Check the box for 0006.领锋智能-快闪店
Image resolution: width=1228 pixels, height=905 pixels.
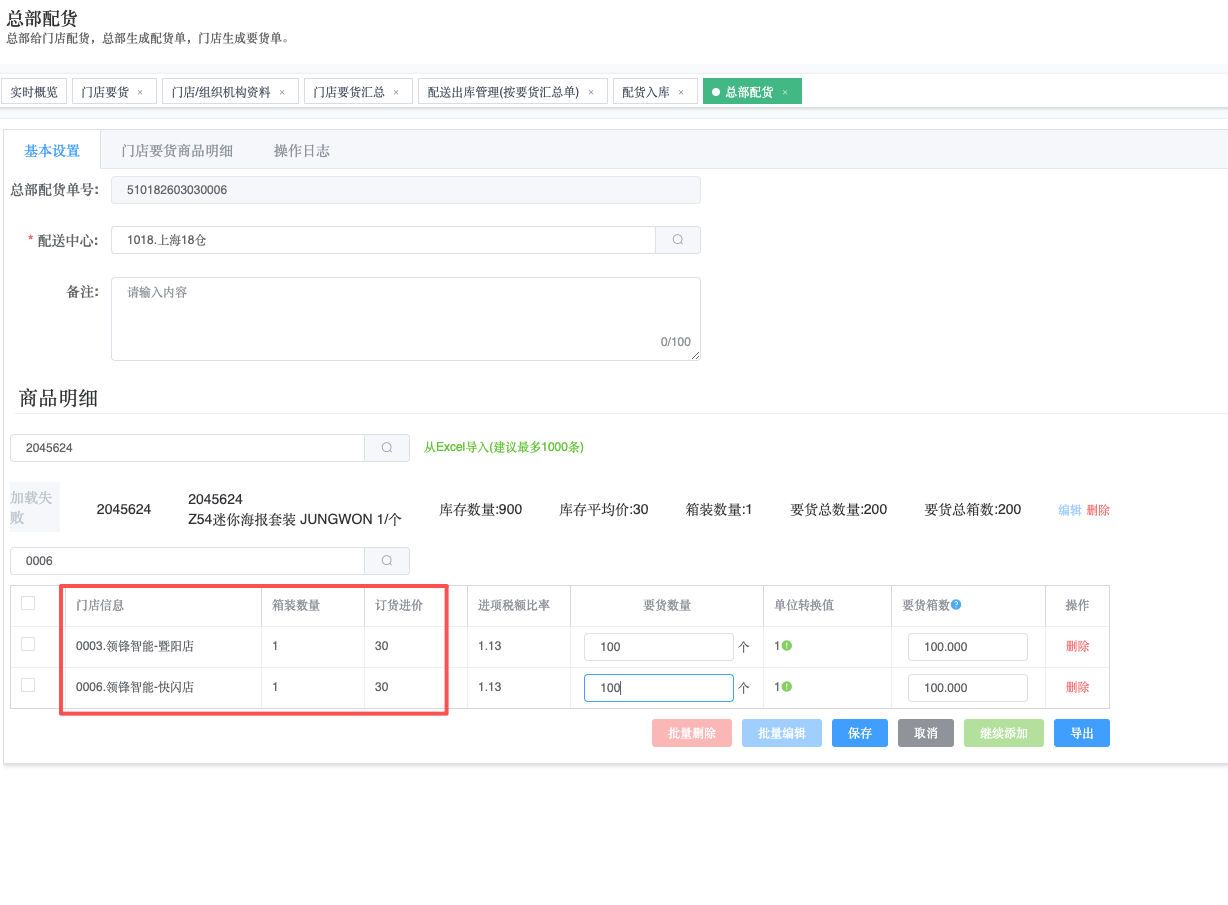pos(28,685)
